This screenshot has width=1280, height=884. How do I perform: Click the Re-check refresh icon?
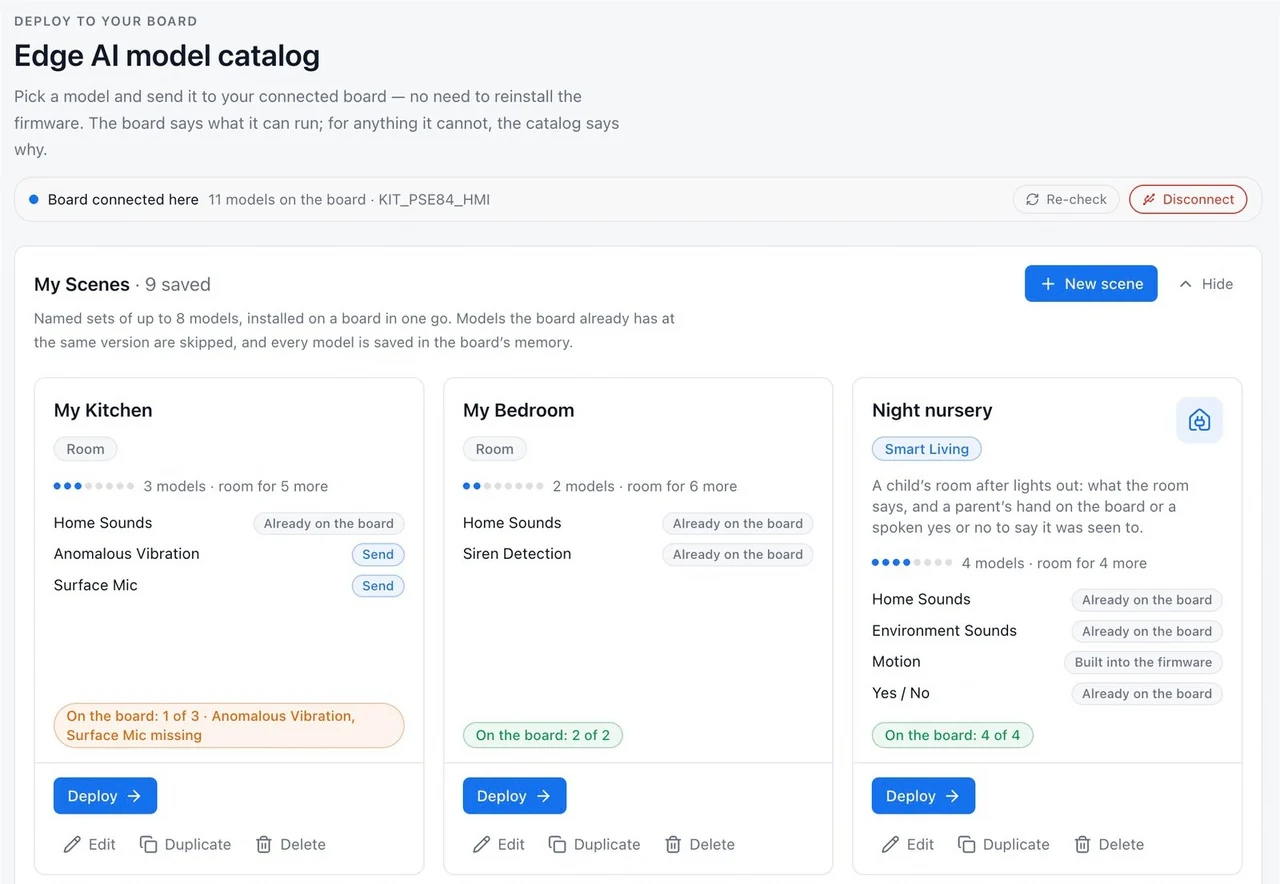click(x=1032, y=199)
